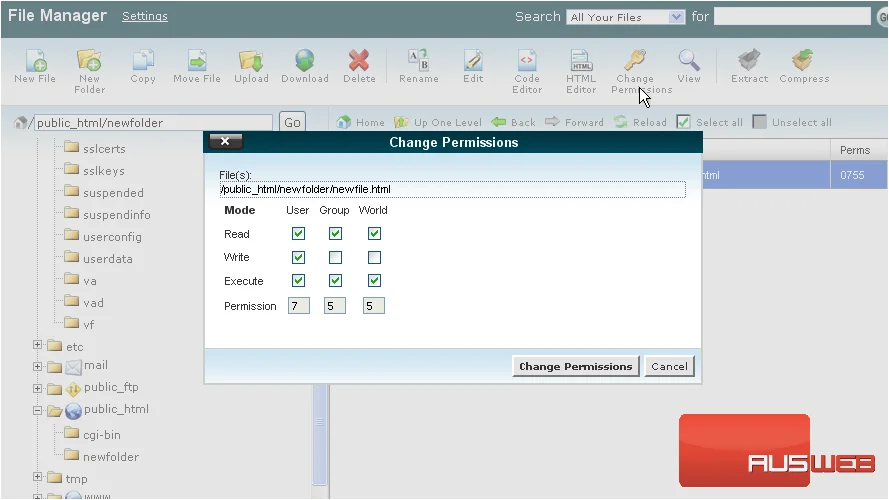Collapse the public_html tree node
The width and height of the screenshot is (889, 500).
pos(37,410)
